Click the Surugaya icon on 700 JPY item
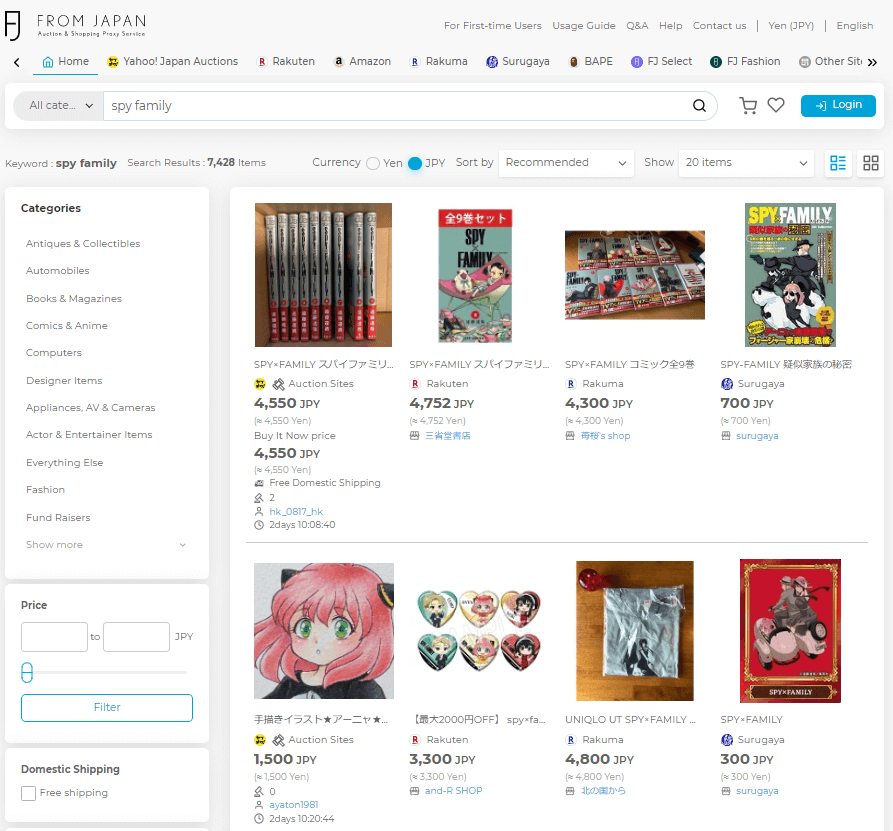Screen dimensions: 893x831 tap(727, 384)
